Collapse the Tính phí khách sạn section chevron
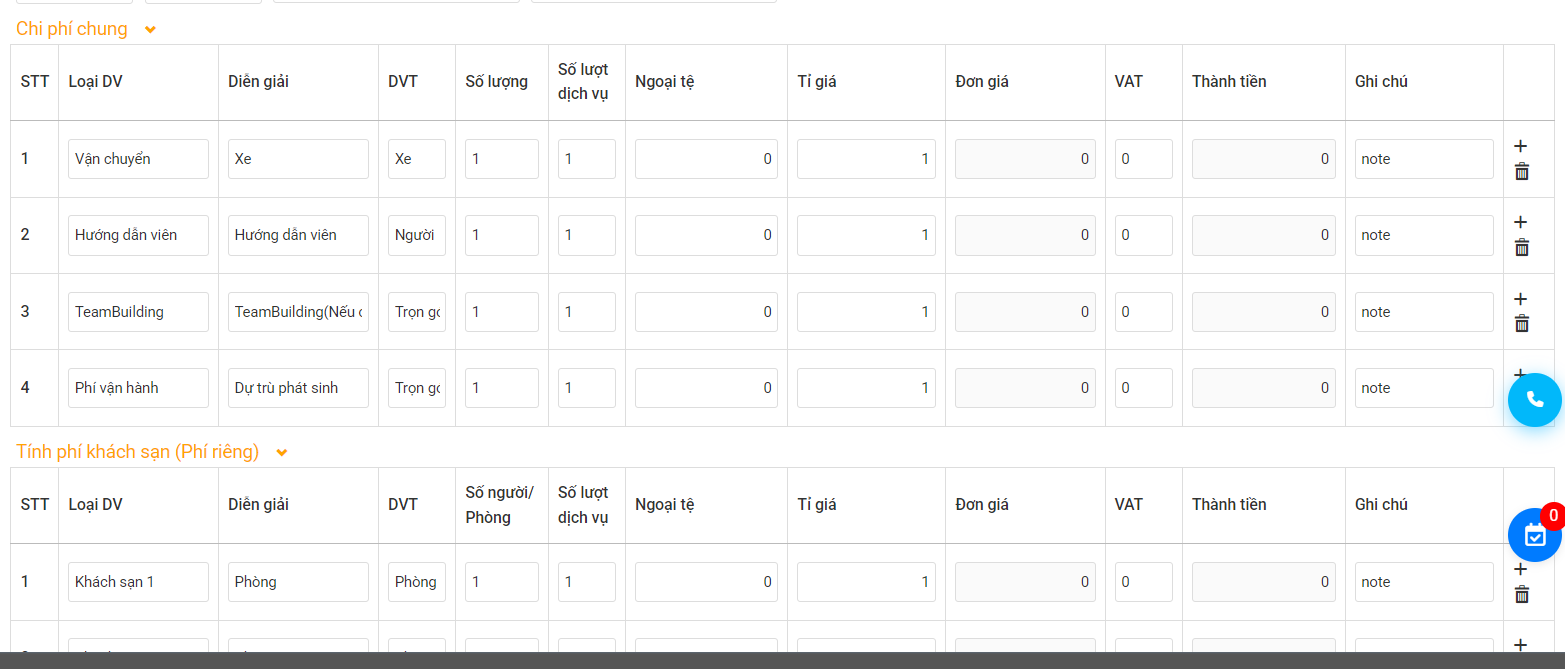The height and width of the screenshot is (669, 1565). click(x=282, y=453)
